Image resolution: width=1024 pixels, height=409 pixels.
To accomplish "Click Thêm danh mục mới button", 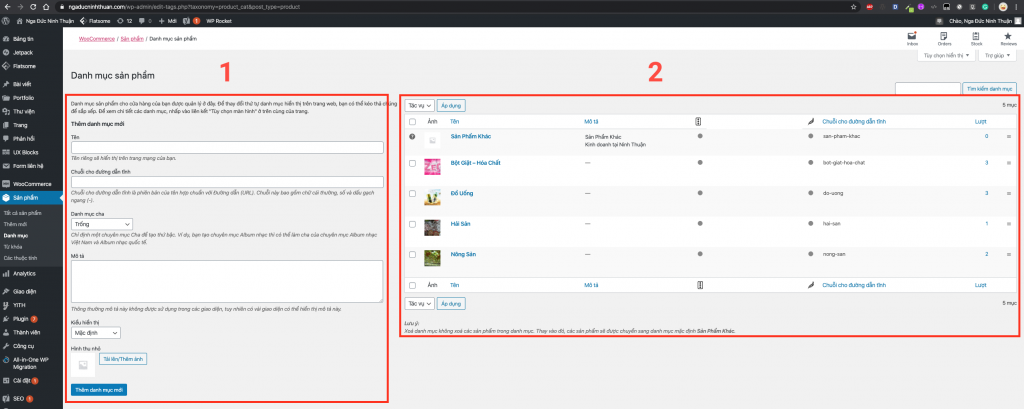I will [99, 389].
